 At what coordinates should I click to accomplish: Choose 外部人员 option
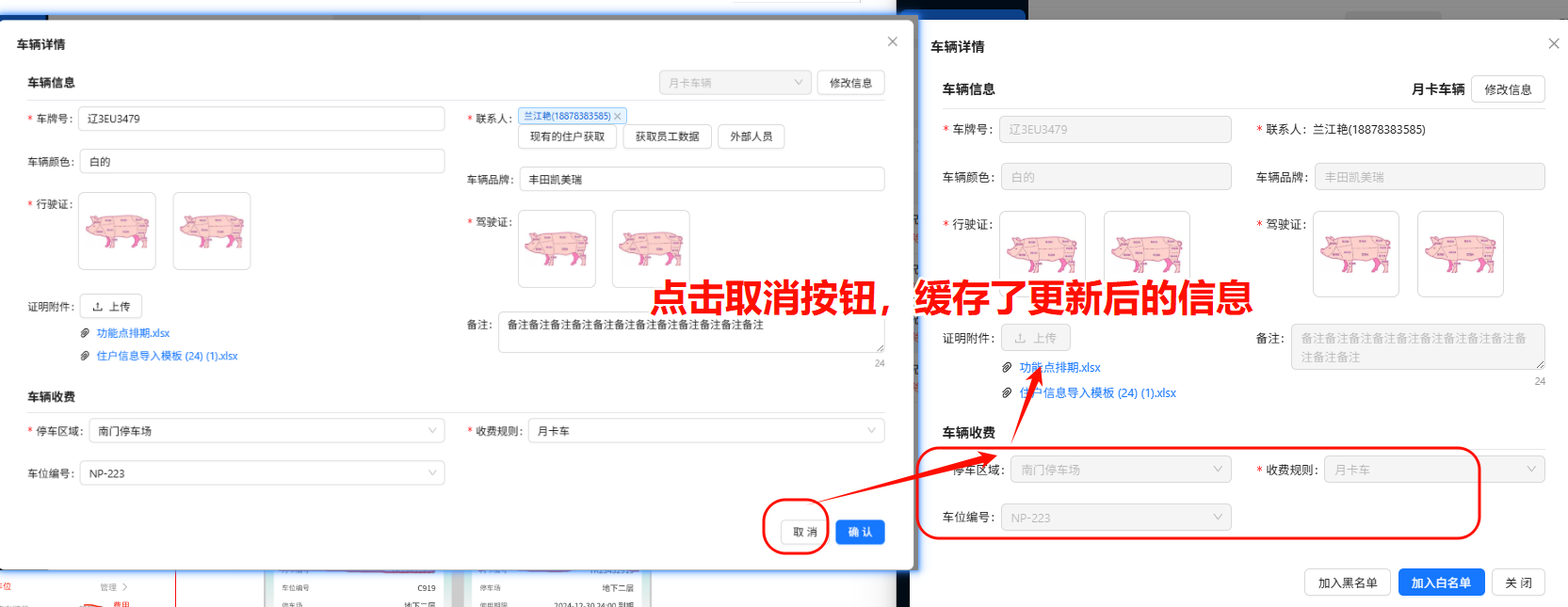(751, 136)
